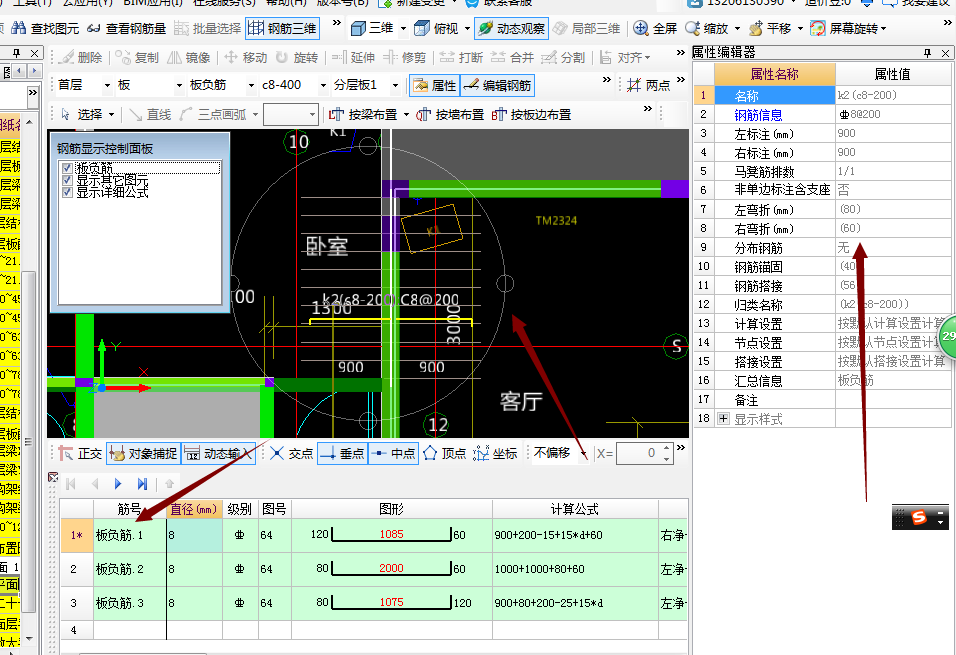The height and width of the screenshot is (655, 956).
Task: Click 打断 break tool
Action: pyautogui.click(x=462, y=57)
